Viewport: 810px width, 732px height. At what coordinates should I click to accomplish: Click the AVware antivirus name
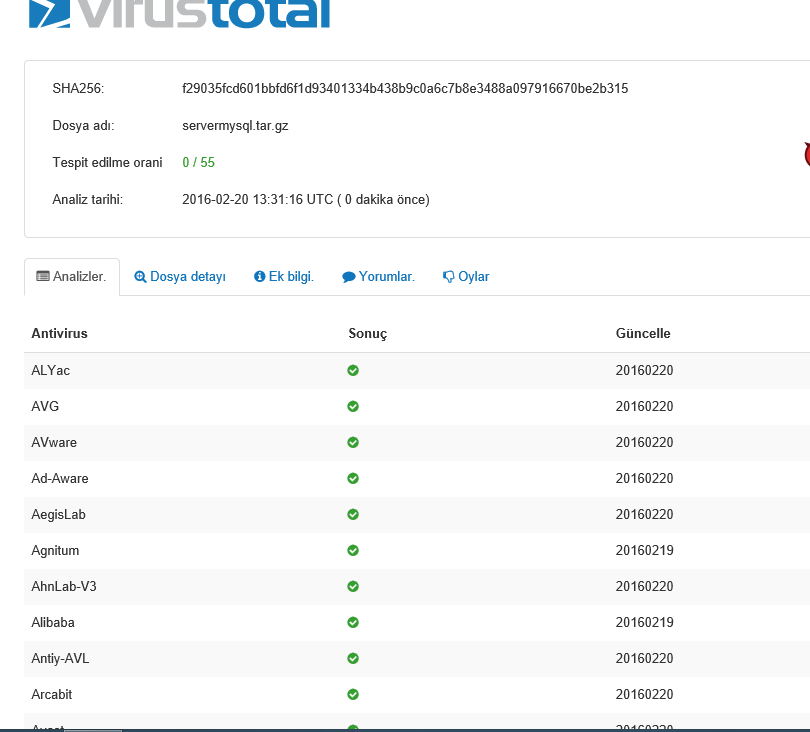pos(54,442)
